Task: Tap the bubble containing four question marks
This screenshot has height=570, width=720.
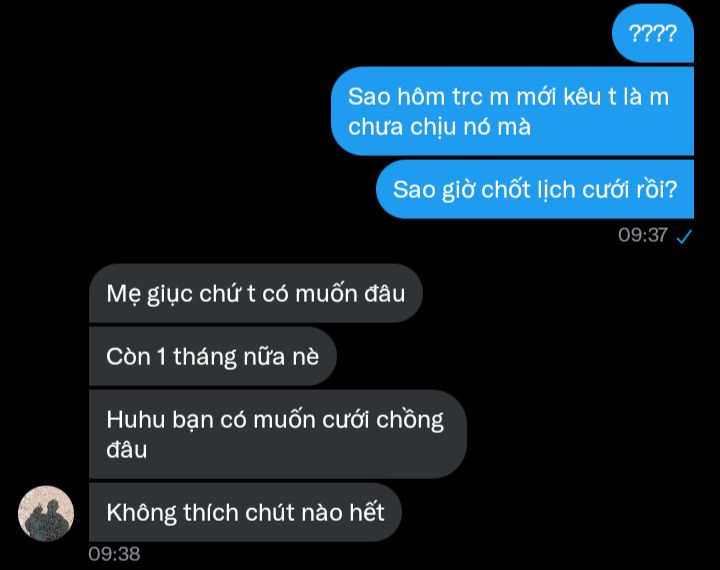Action: [x=652, y=33]
